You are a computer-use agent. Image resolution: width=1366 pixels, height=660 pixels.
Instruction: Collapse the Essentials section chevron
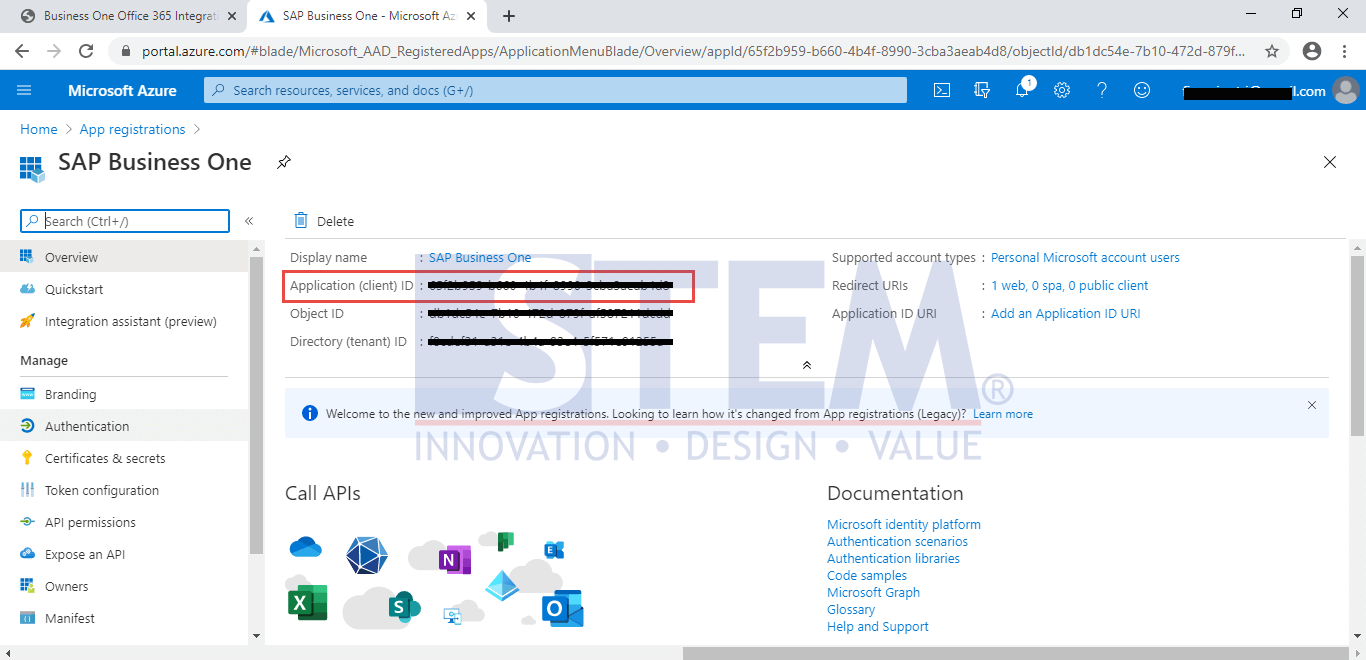[807, 365]
